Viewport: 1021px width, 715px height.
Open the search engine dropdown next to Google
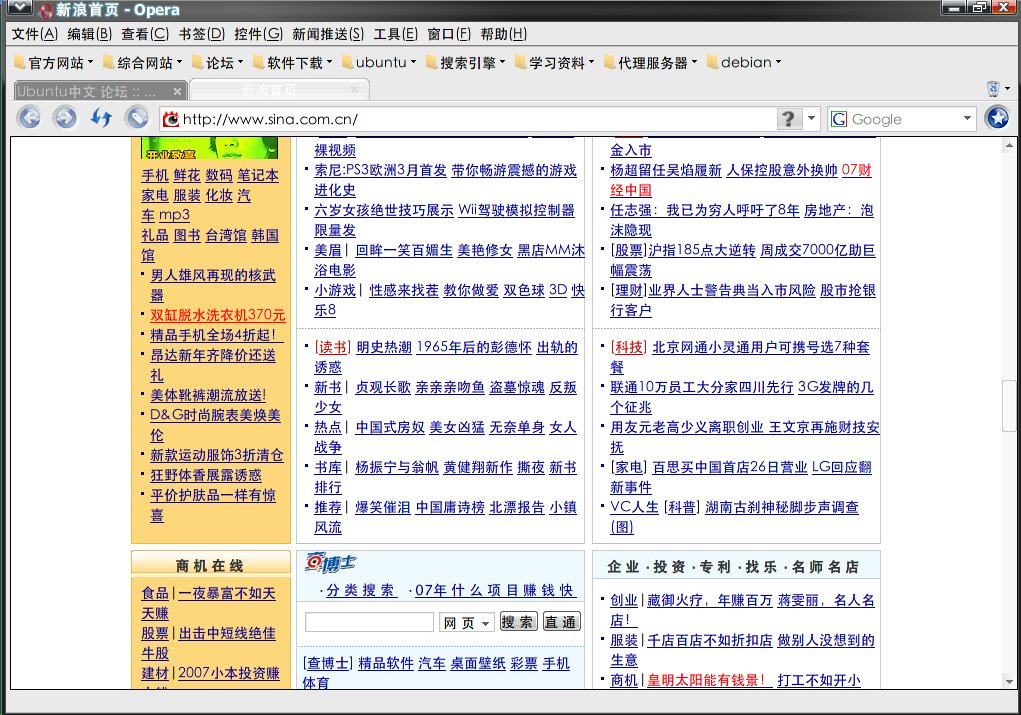coord(967,119)
